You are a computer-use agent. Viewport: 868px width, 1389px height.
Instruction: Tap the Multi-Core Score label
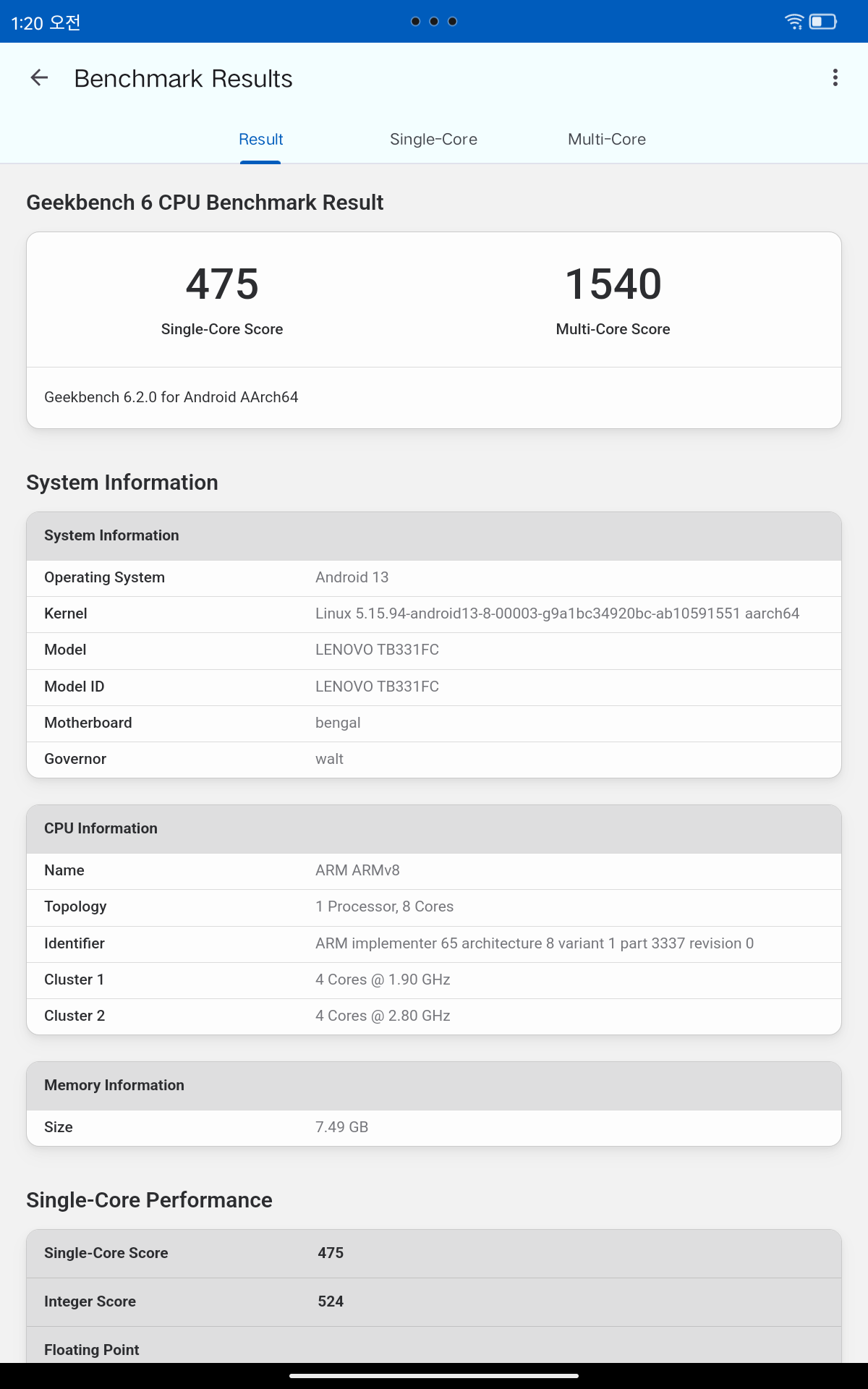pos(613,329)
